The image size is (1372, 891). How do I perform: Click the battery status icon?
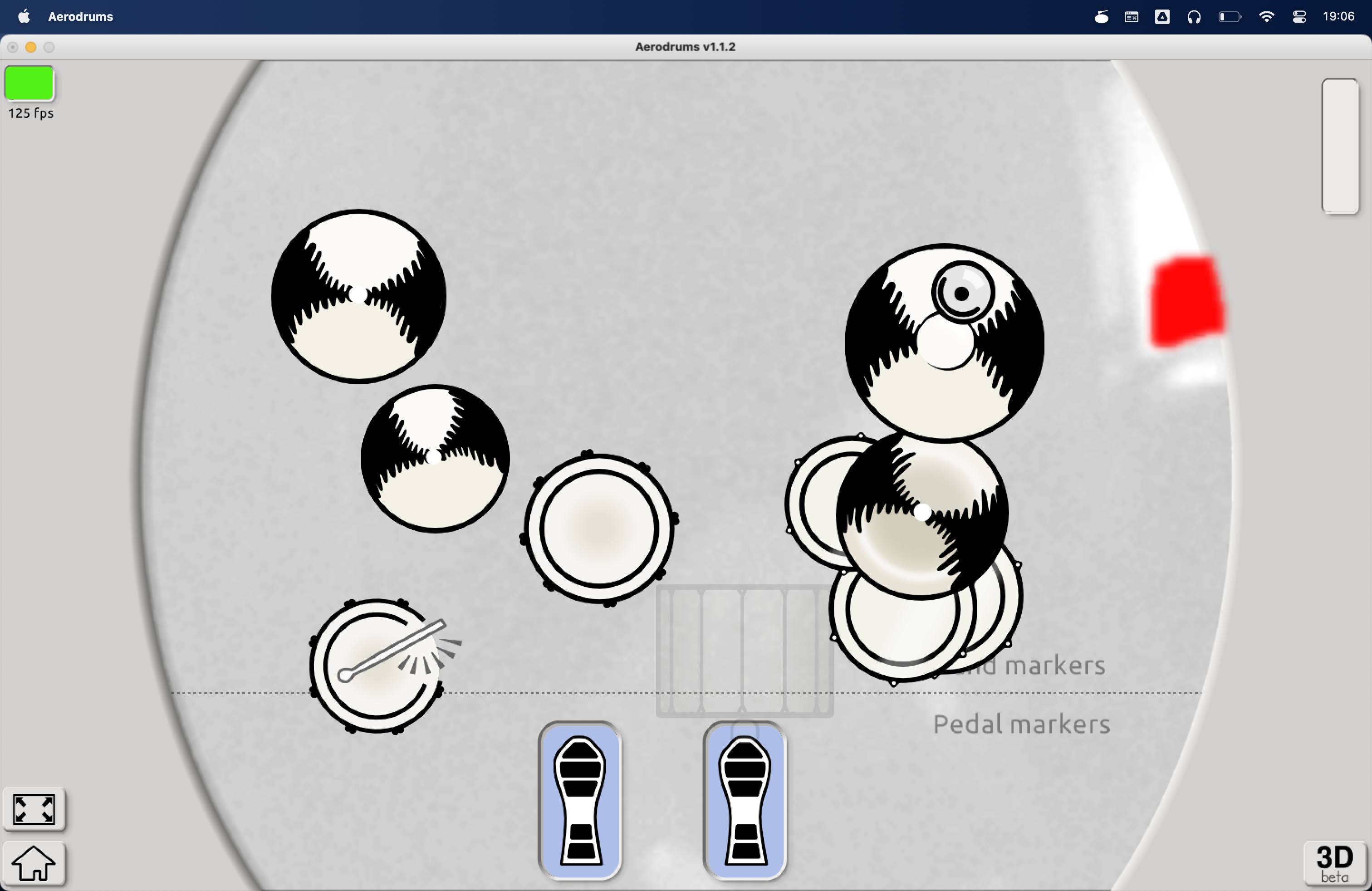point(1230,17)
